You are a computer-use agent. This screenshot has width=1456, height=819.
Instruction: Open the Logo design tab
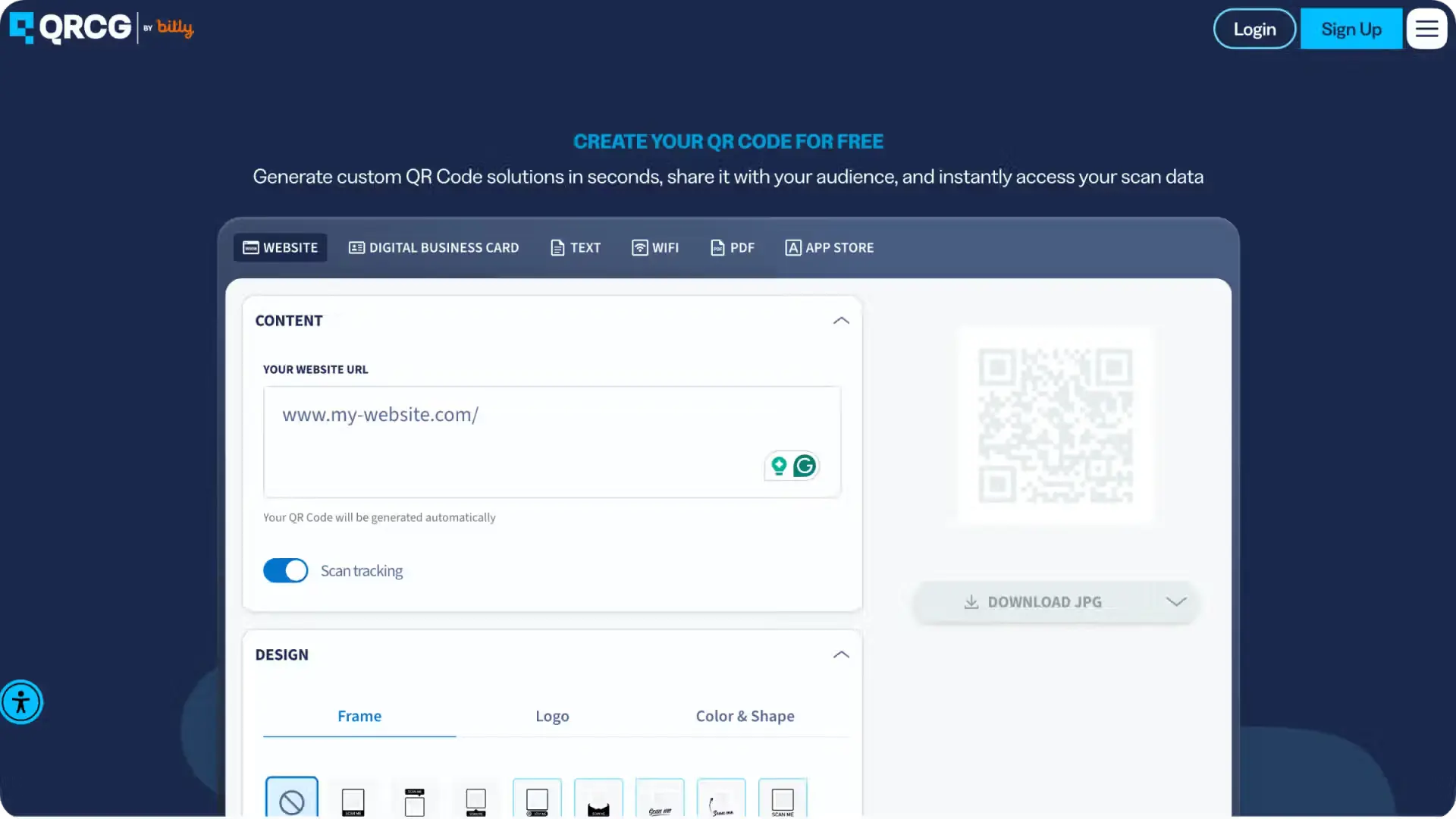552,716
